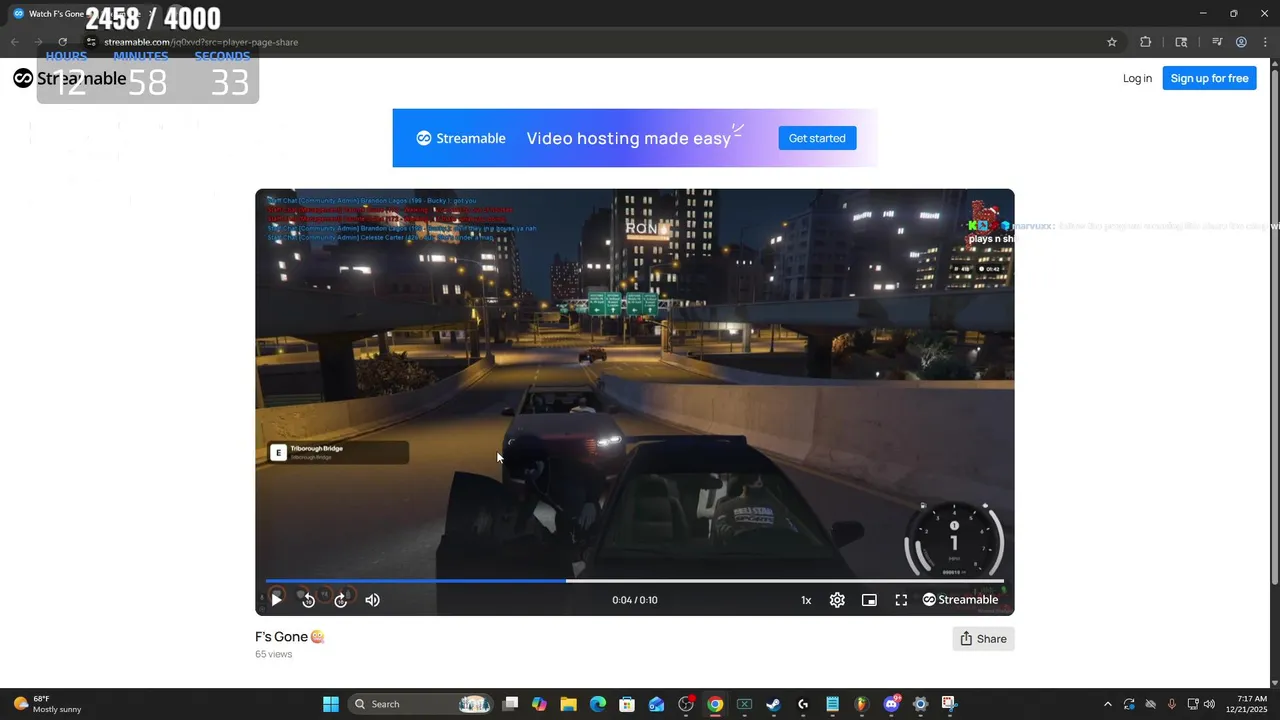Enter fullscreen mode in the player
The image size is (1280, 720).
[x=901, y=600]
